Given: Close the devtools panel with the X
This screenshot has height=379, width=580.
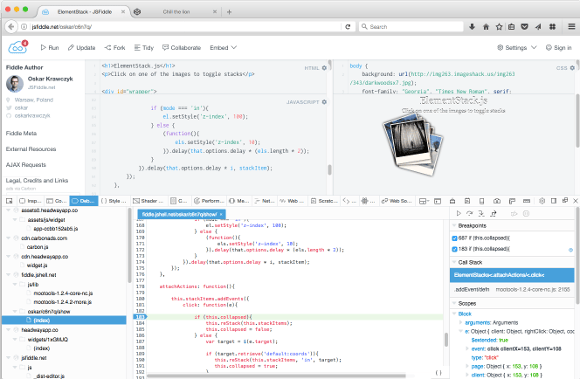Looking at the screenshot, I should click(575, 201).
